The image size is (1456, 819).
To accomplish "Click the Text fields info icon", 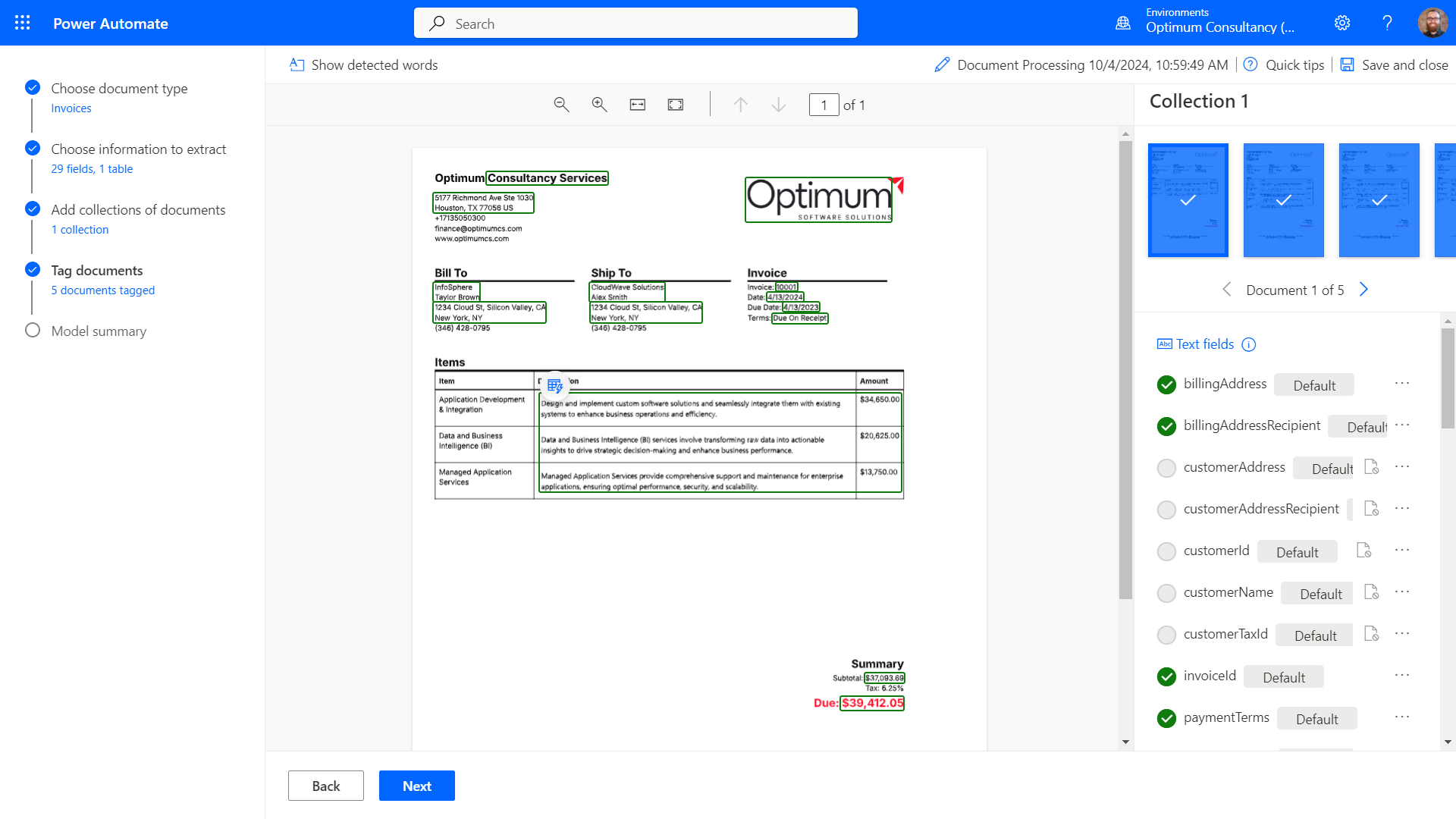I will [1249, 345].
